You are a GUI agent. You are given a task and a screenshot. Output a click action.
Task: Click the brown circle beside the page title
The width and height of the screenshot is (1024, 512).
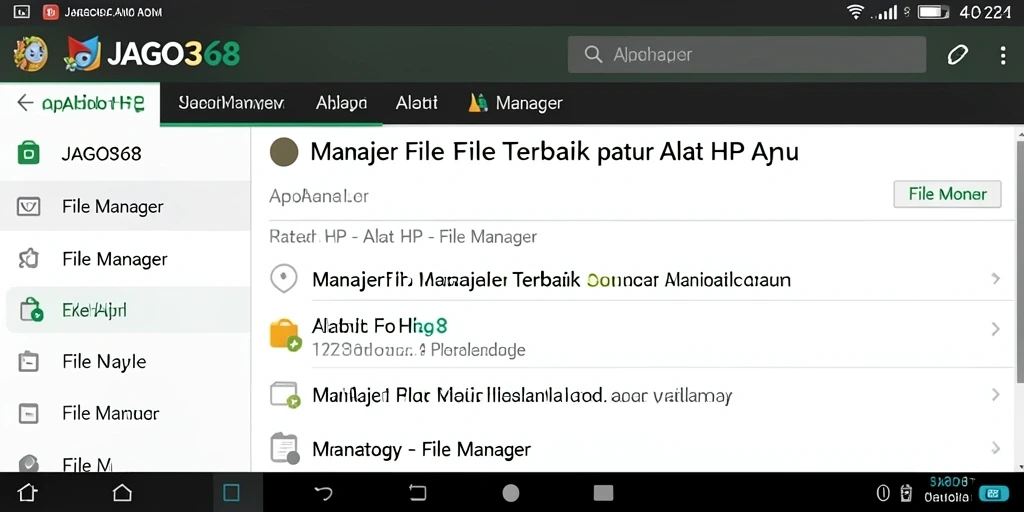tap(284, 152)
